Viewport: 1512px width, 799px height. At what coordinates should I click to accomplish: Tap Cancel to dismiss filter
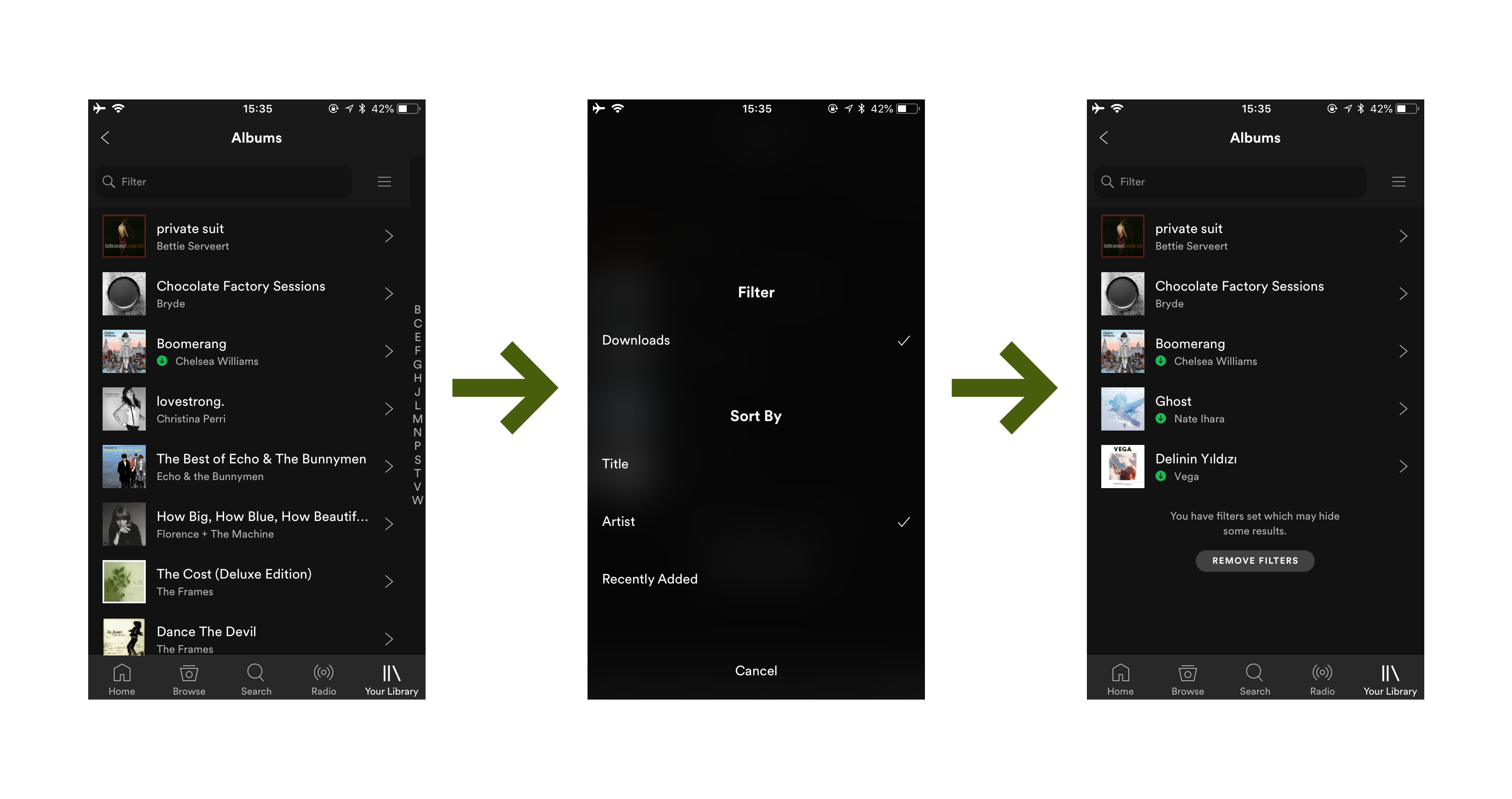(755, 670)
